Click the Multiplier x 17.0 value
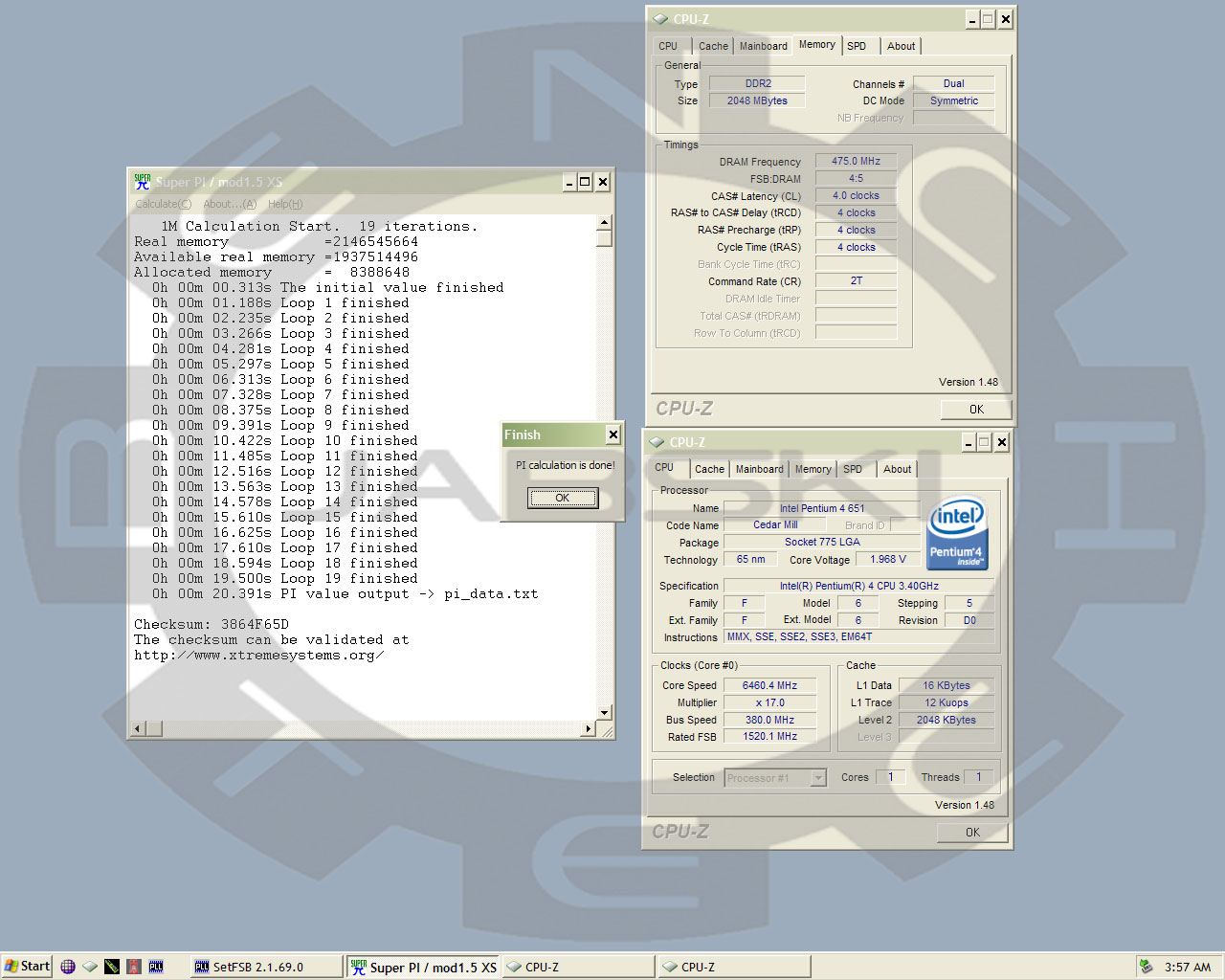 769,702
